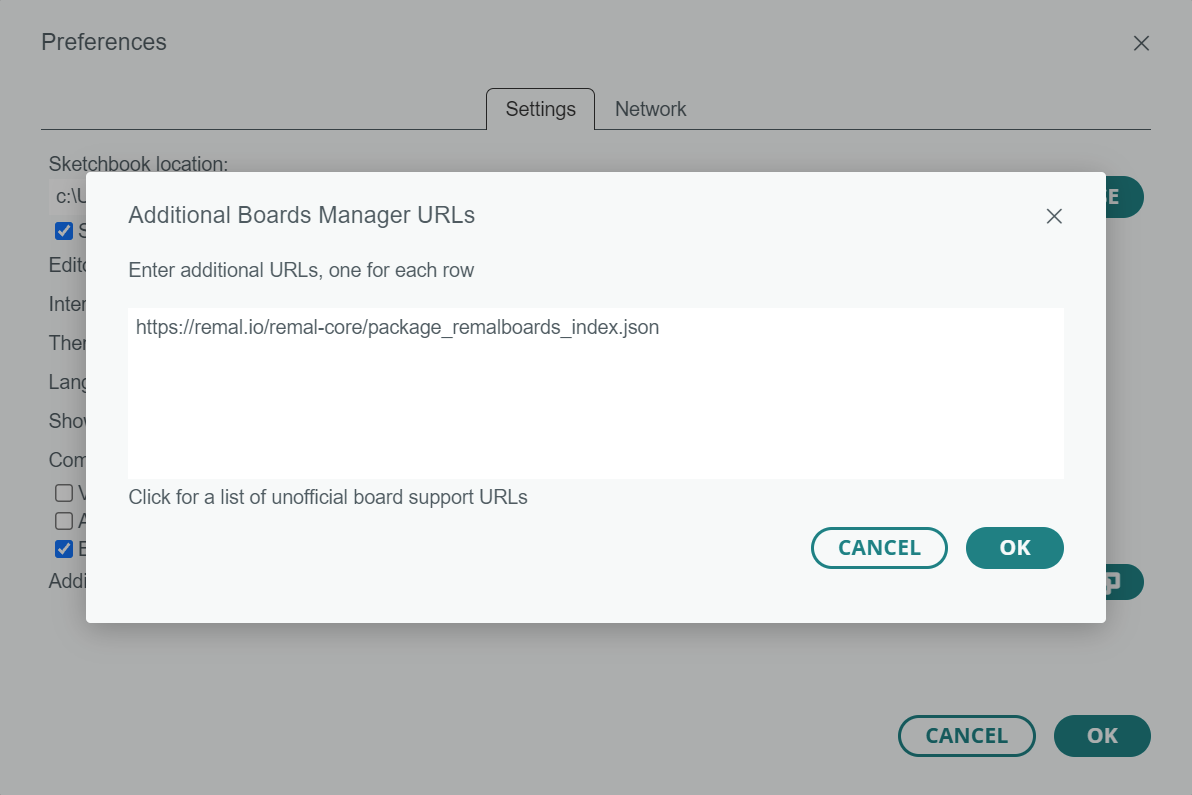Viewport: 1192px width, 795px height.
Task: Click on the remal.io package index URL text
Action: 397,327
